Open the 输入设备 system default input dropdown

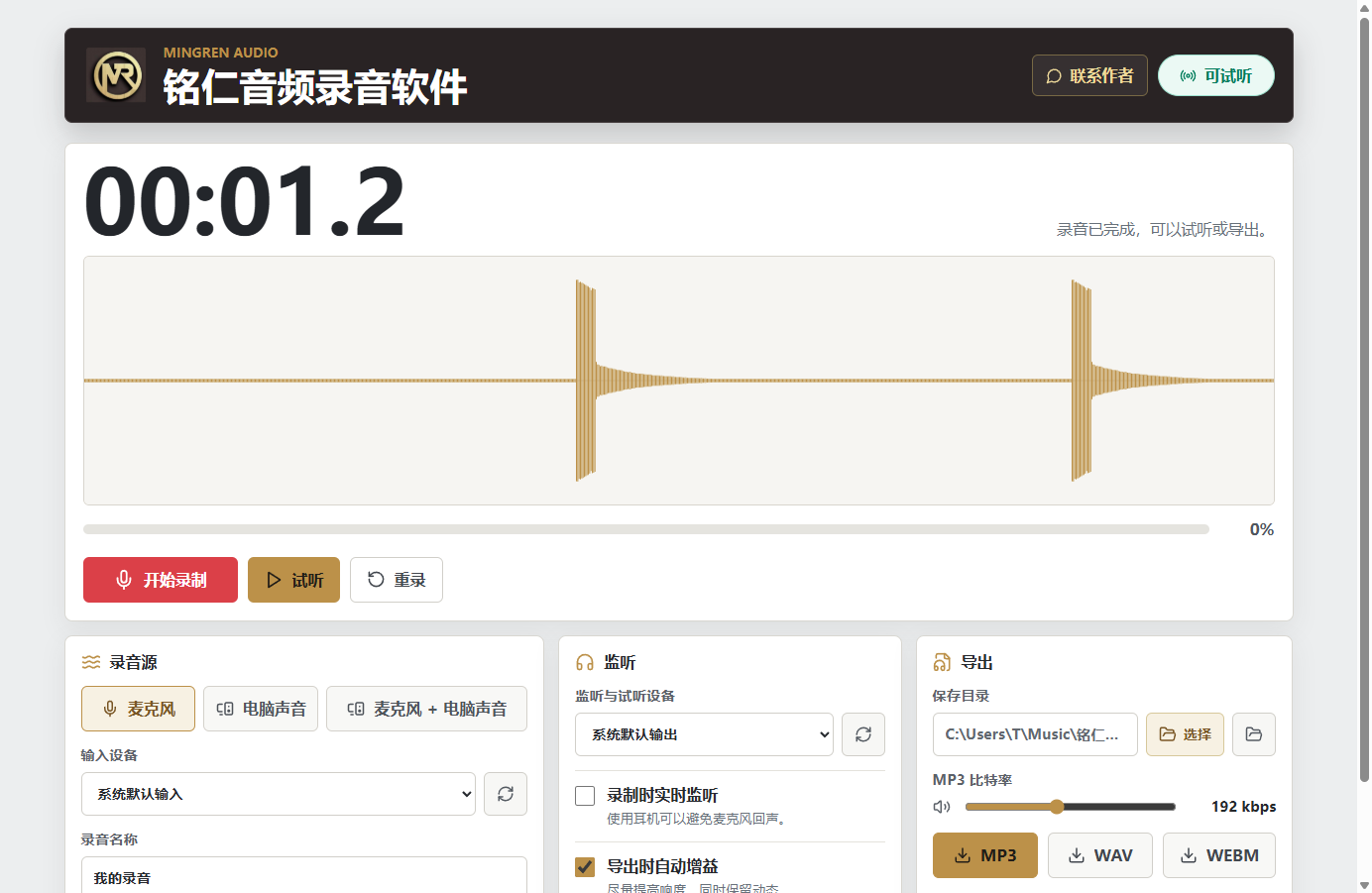point(279,794)
